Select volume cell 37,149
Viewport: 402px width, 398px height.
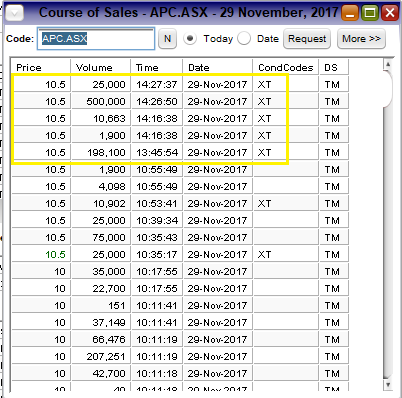100,323
